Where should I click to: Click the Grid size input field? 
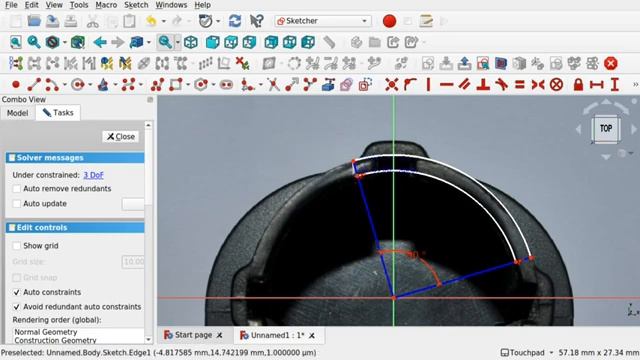[133, 262]
